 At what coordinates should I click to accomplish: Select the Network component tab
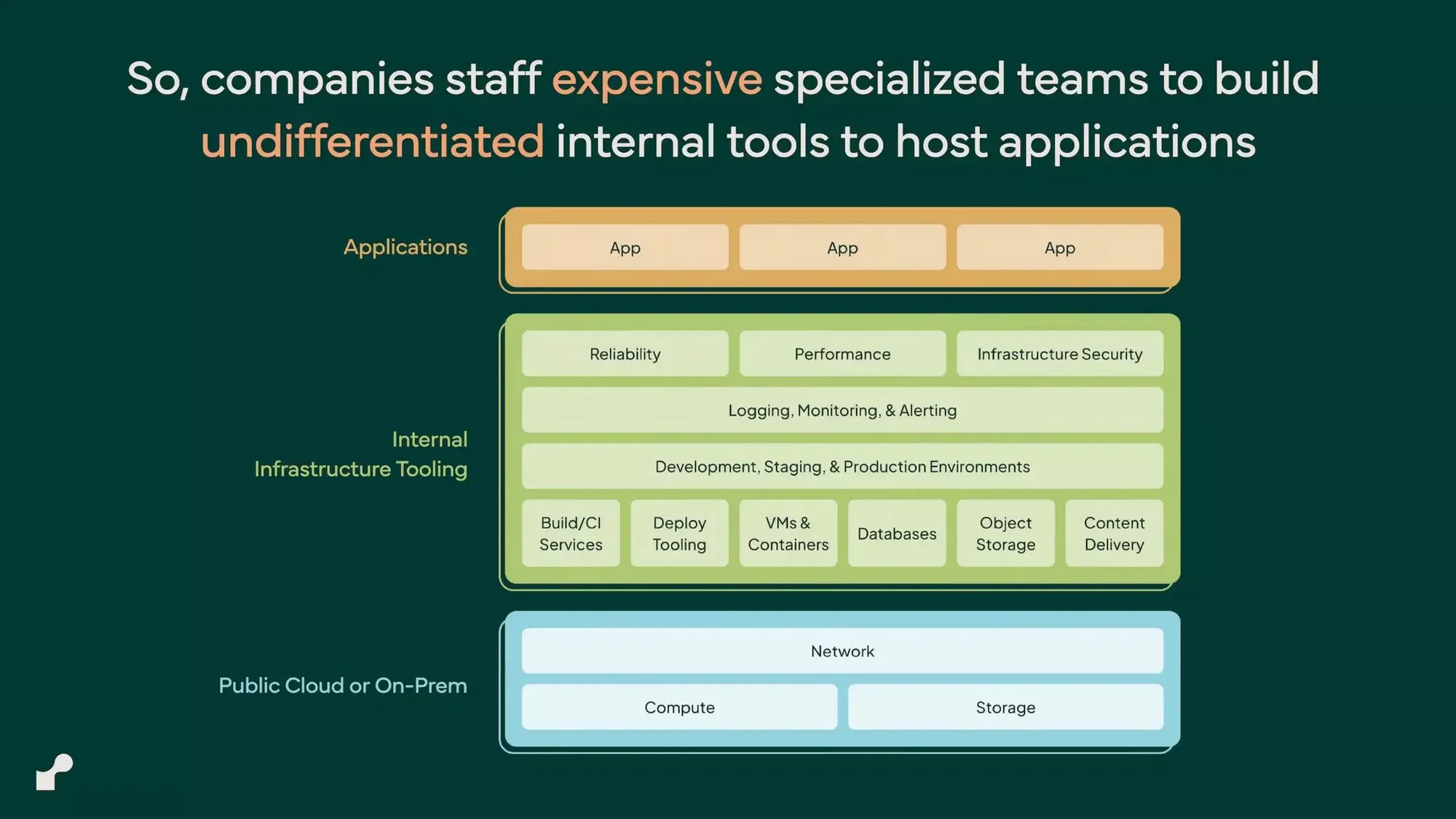842,651
